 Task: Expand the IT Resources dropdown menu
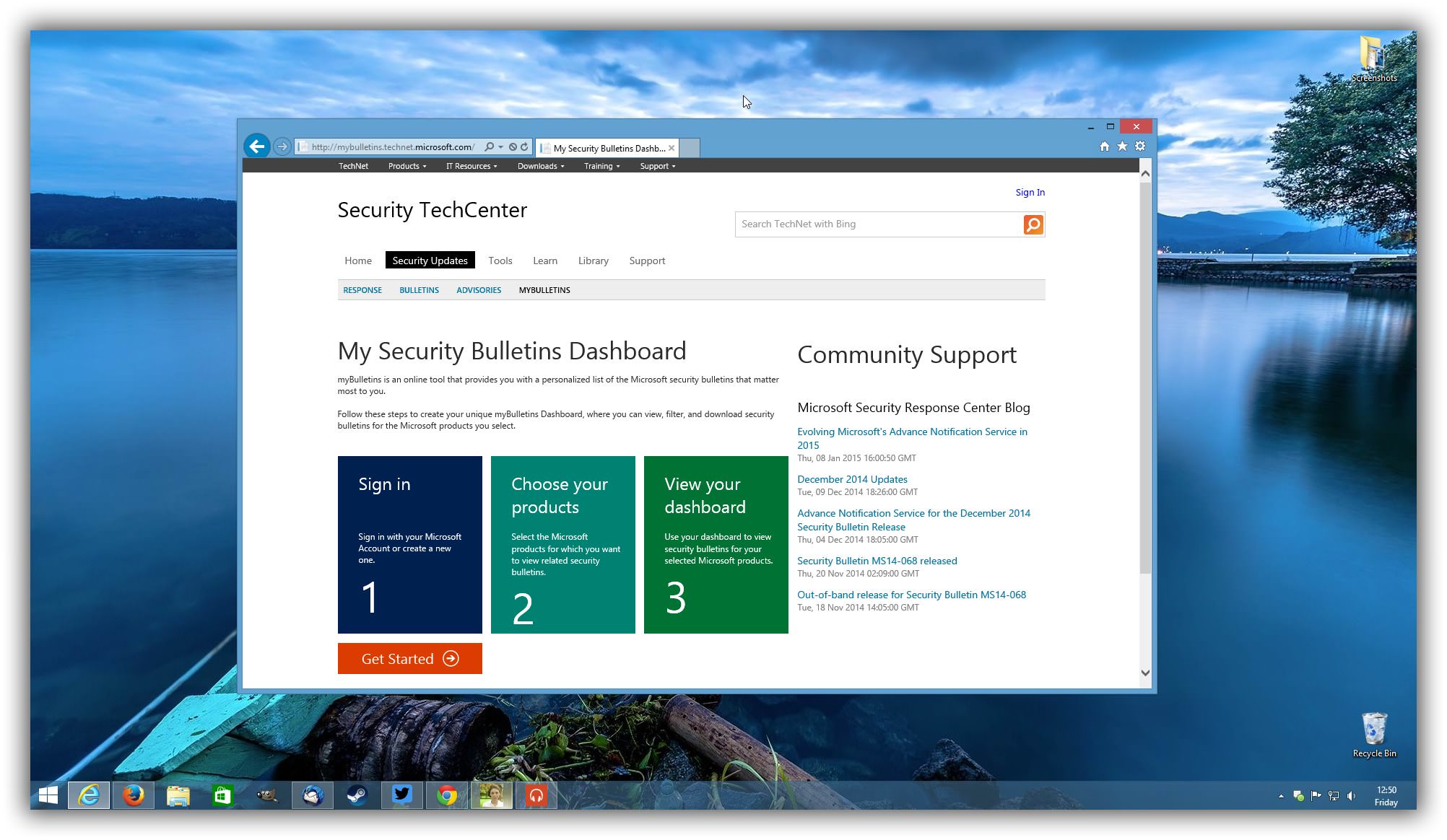471,166
